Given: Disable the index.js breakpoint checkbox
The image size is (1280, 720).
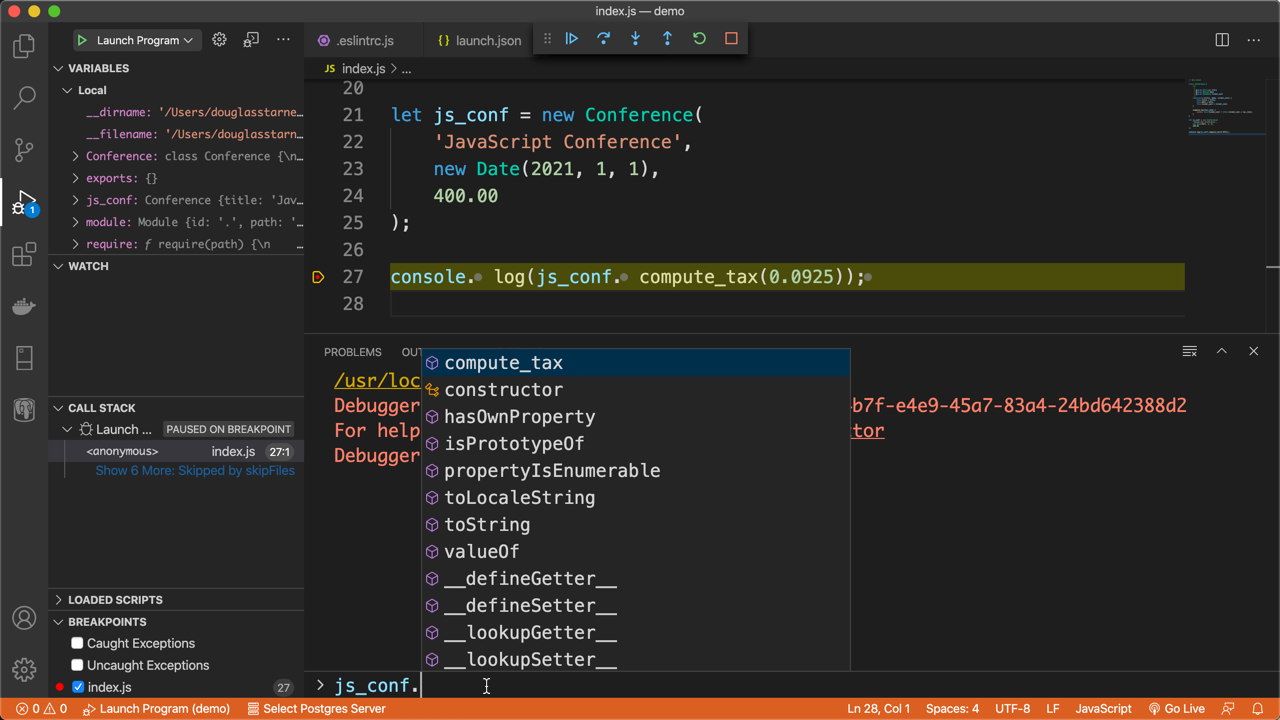Looking at the screenshot, I should pyautogui.click(x=77, y=687).
